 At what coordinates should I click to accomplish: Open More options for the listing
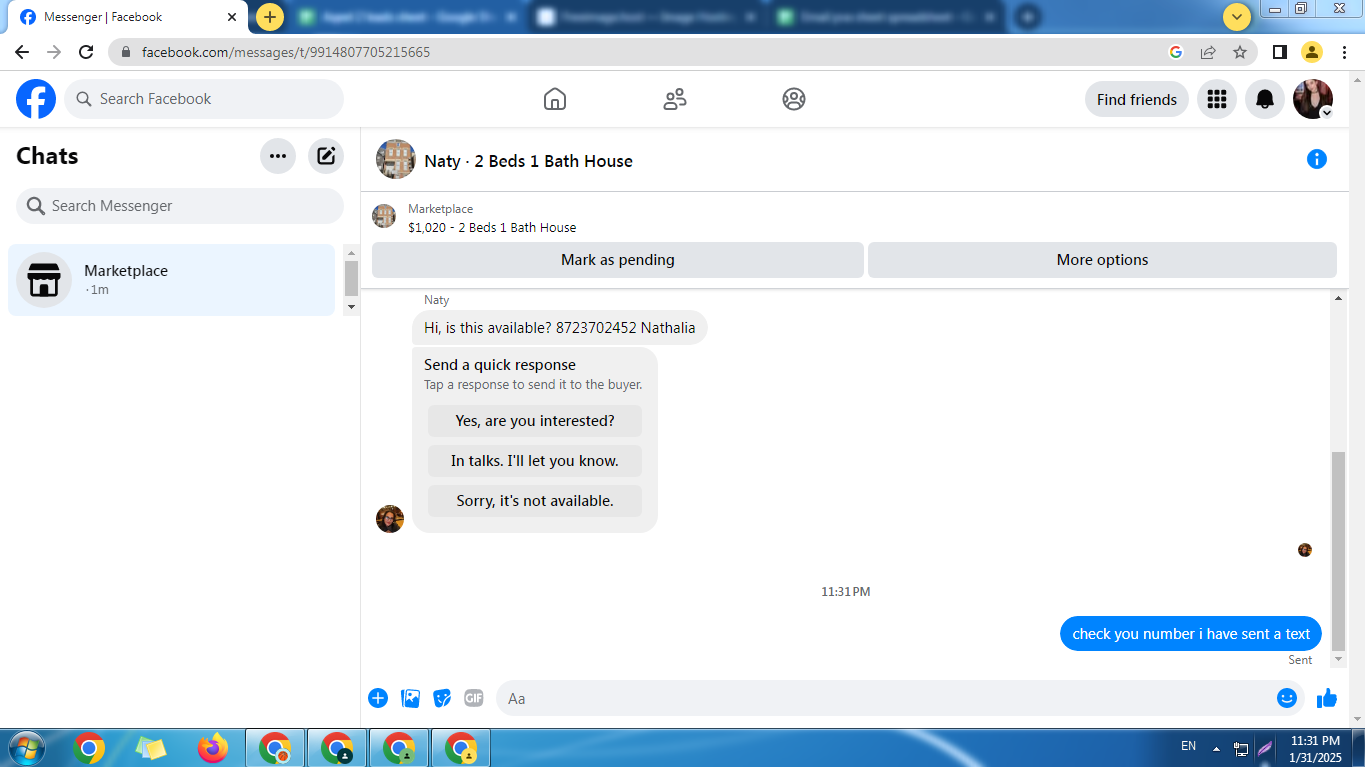pos(1102,260)
